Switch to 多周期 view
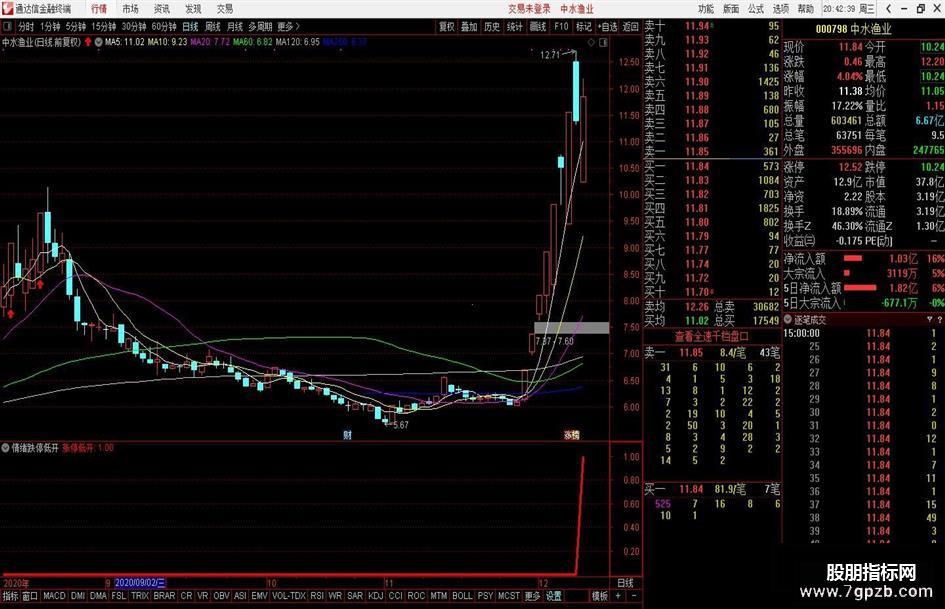The width and height of the screenshot is (945, 609). 261,27
